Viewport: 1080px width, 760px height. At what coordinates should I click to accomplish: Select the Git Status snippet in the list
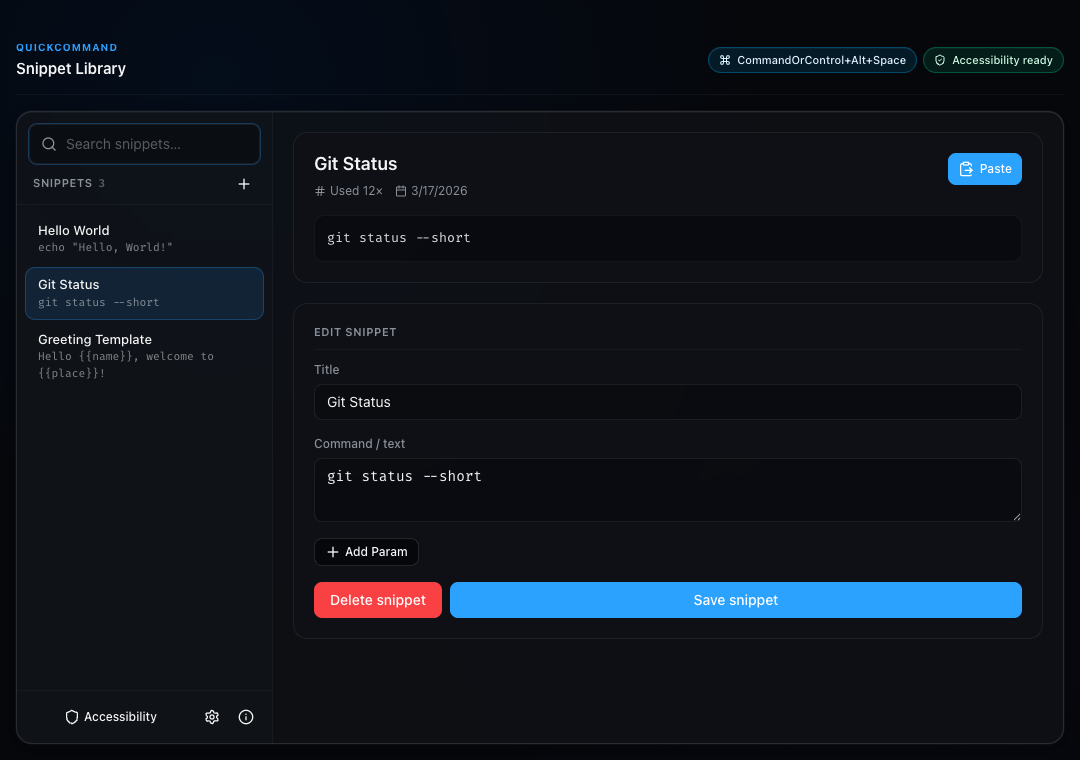pyautogui.click(x=145, y=294)
